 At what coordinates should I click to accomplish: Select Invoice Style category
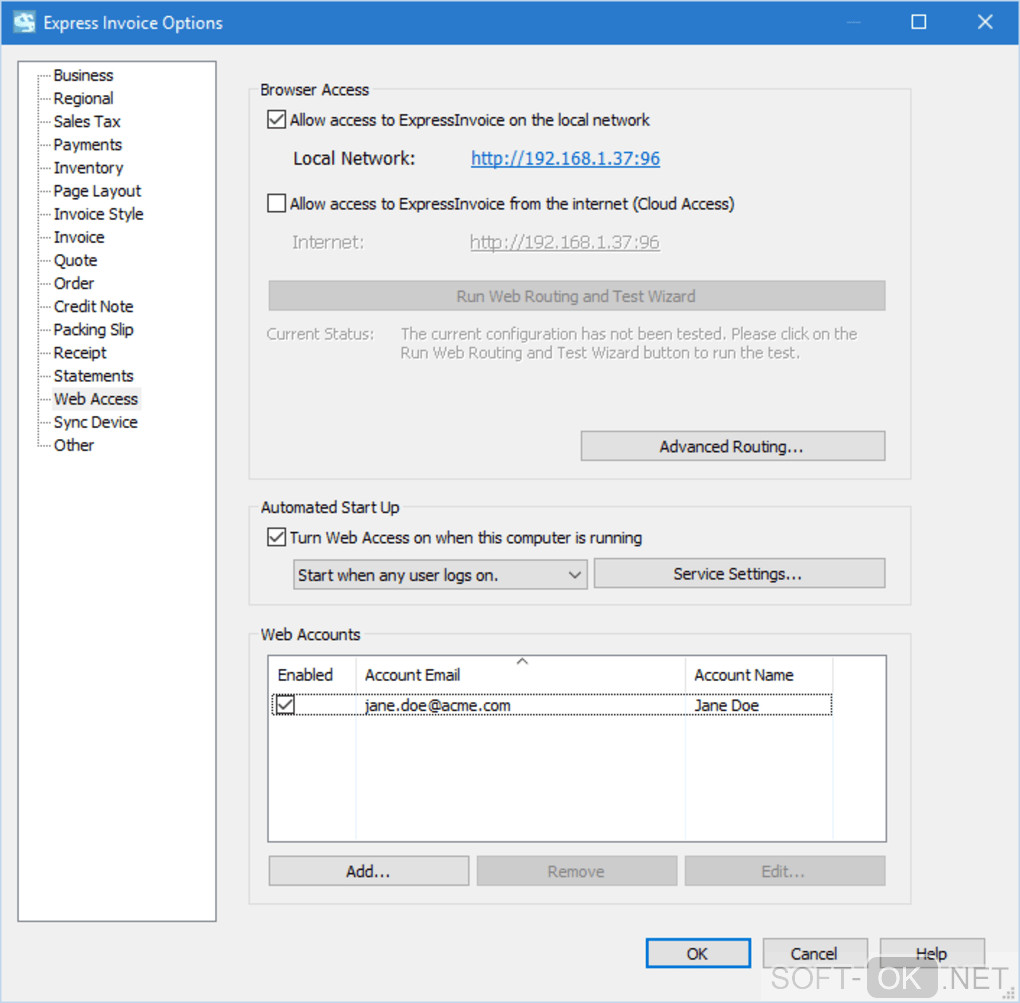(98, 214)
